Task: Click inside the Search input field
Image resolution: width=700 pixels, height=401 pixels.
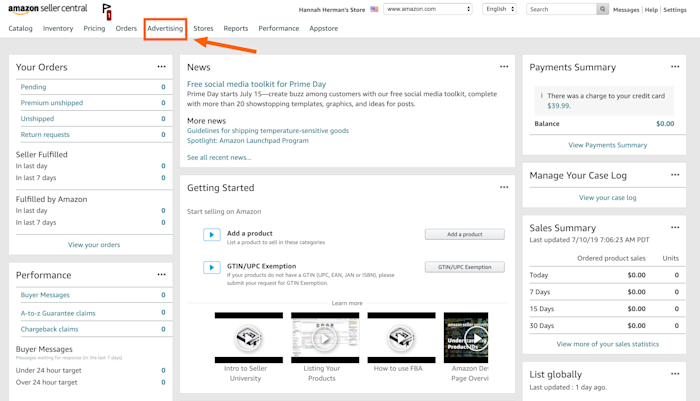Action: (x=562, y=9)
